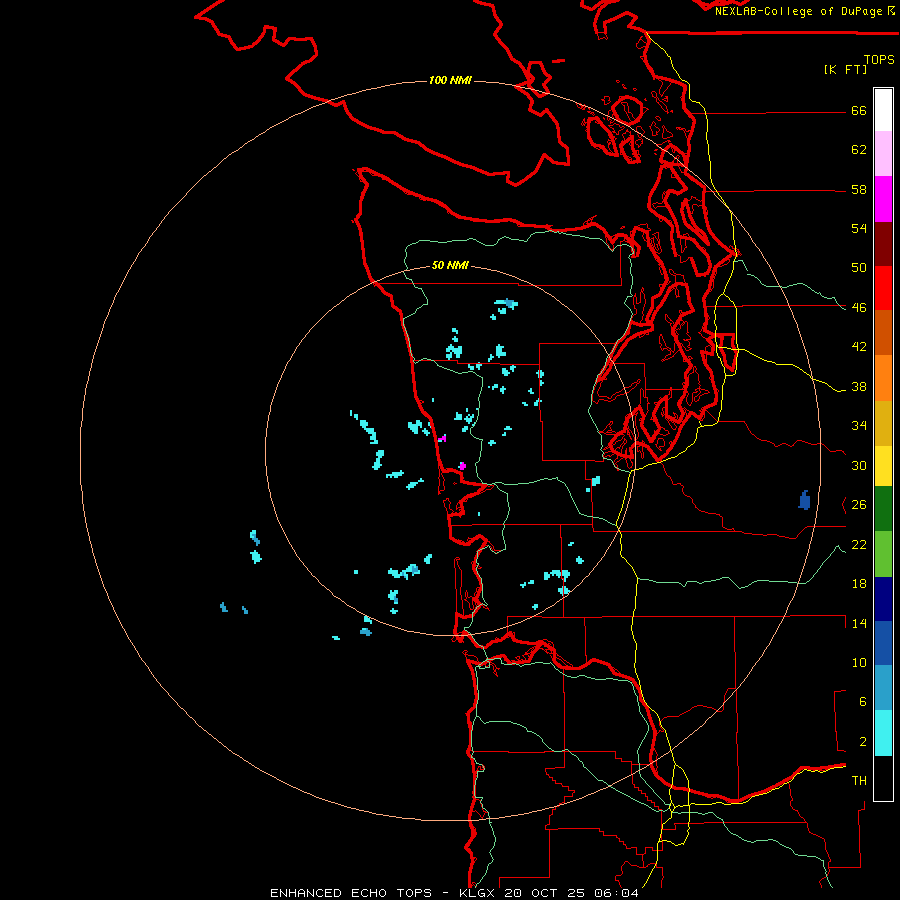Select the light green legend segment
This screenshot has width=900, height=900.
883,554
